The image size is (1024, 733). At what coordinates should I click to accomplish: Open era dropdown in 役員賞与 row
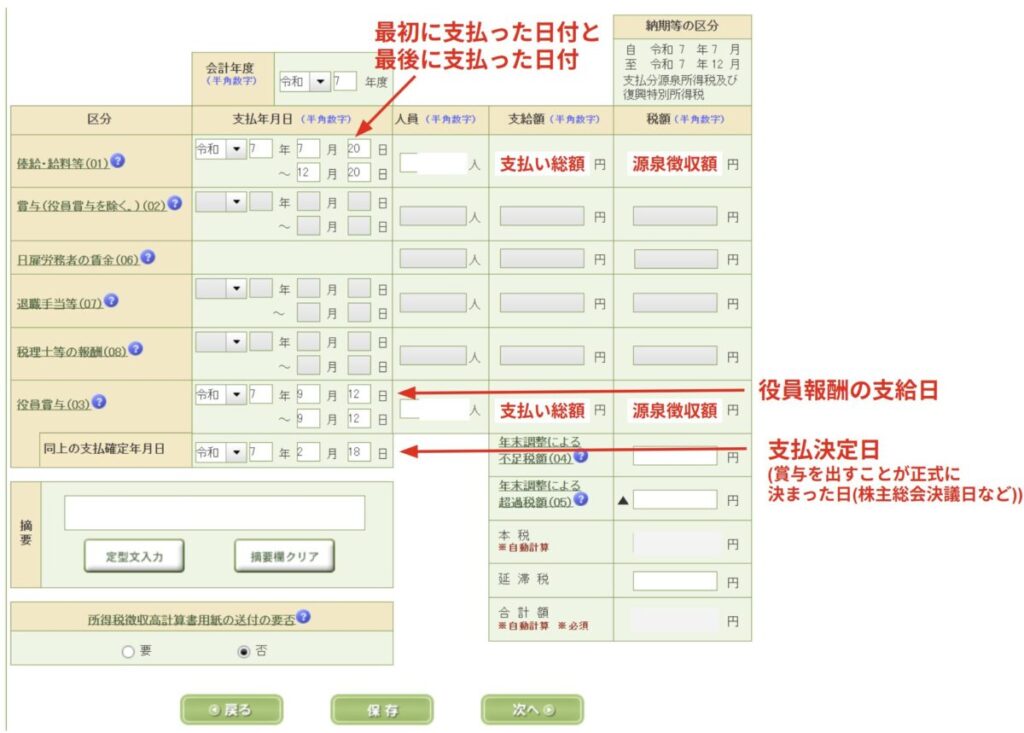click(x=236, y=395)
